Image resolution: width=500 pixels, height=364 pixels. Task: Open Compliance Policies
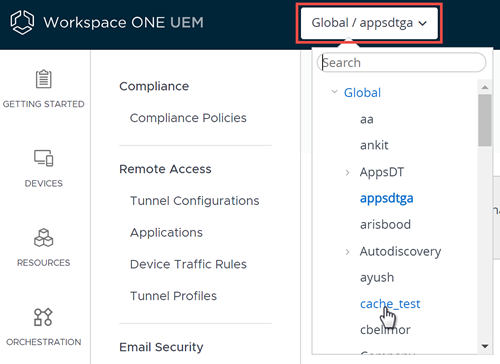(x=188, y=118)
